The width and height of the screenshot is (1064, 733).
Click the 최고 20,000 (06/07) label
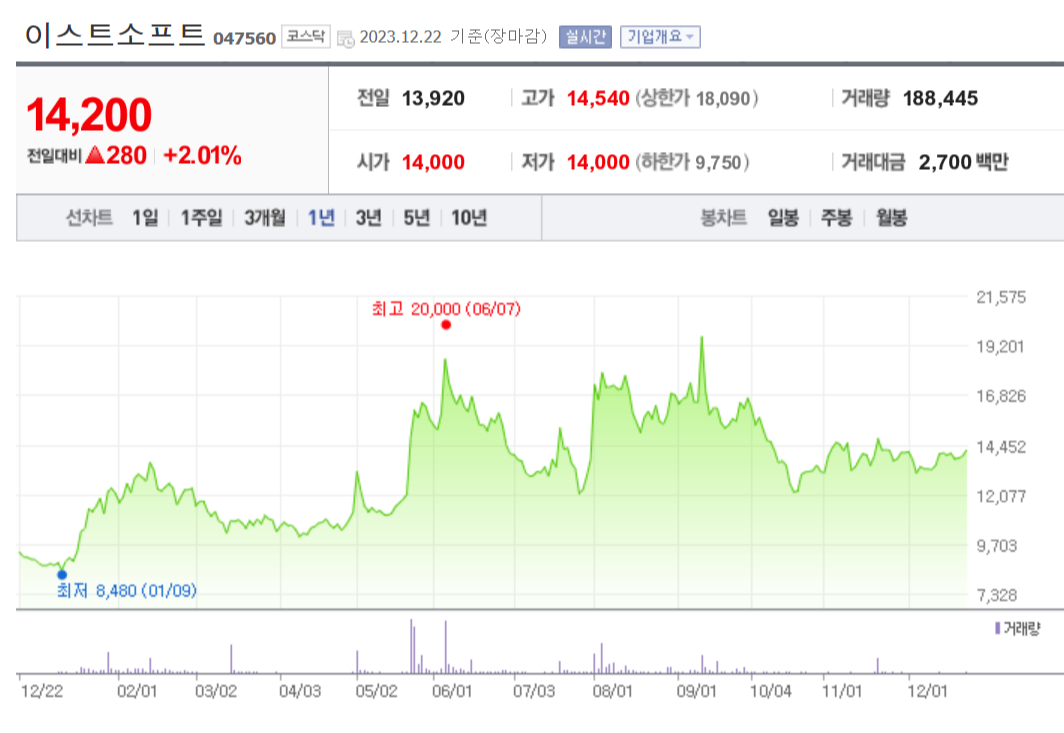tap(446, 309)
